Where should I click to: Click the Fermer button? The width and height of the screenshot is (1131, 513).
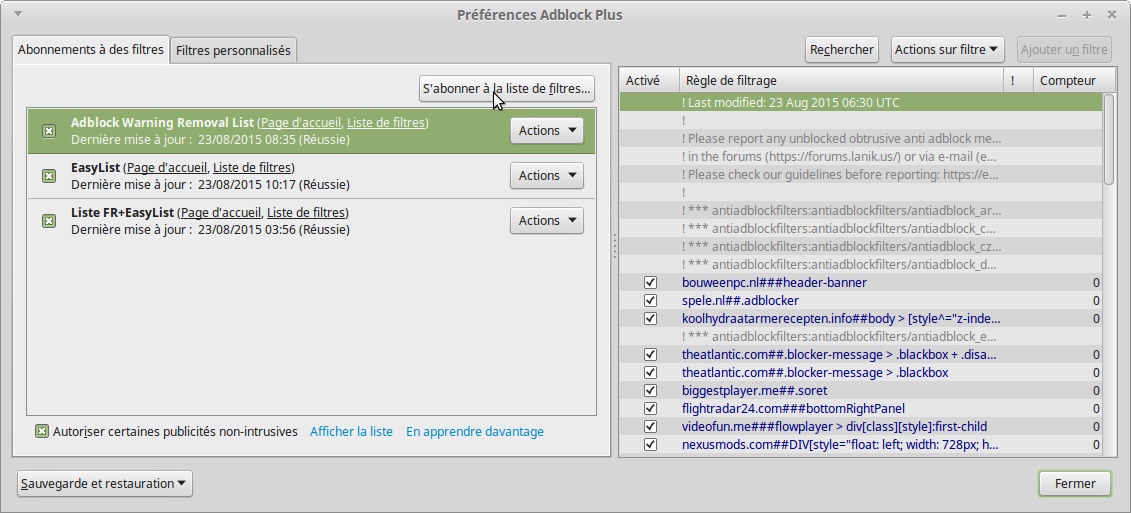tap(1075, 483)
